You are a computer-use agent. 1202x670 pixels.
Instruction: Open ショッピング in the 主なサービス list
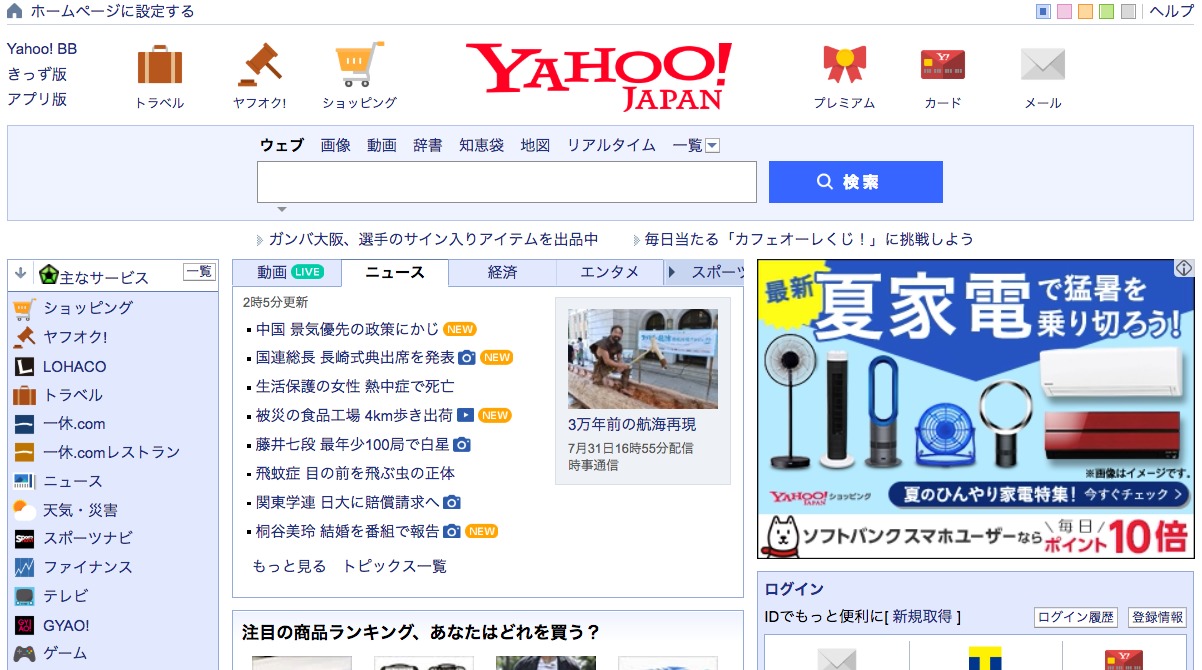pos(88,308)
